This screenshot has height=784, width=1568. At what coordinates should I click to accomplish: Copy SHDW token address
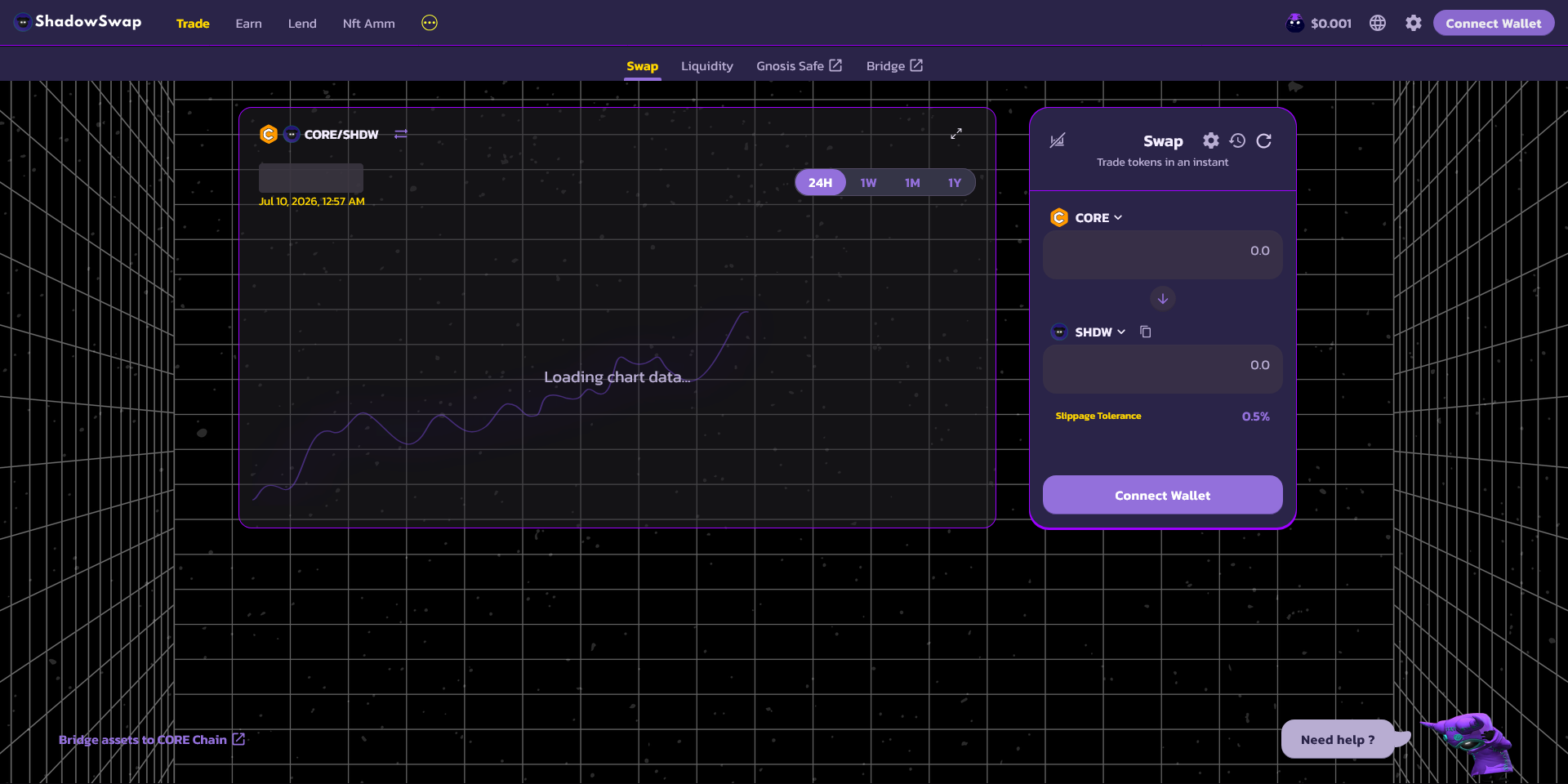(x=1146, y=332)
